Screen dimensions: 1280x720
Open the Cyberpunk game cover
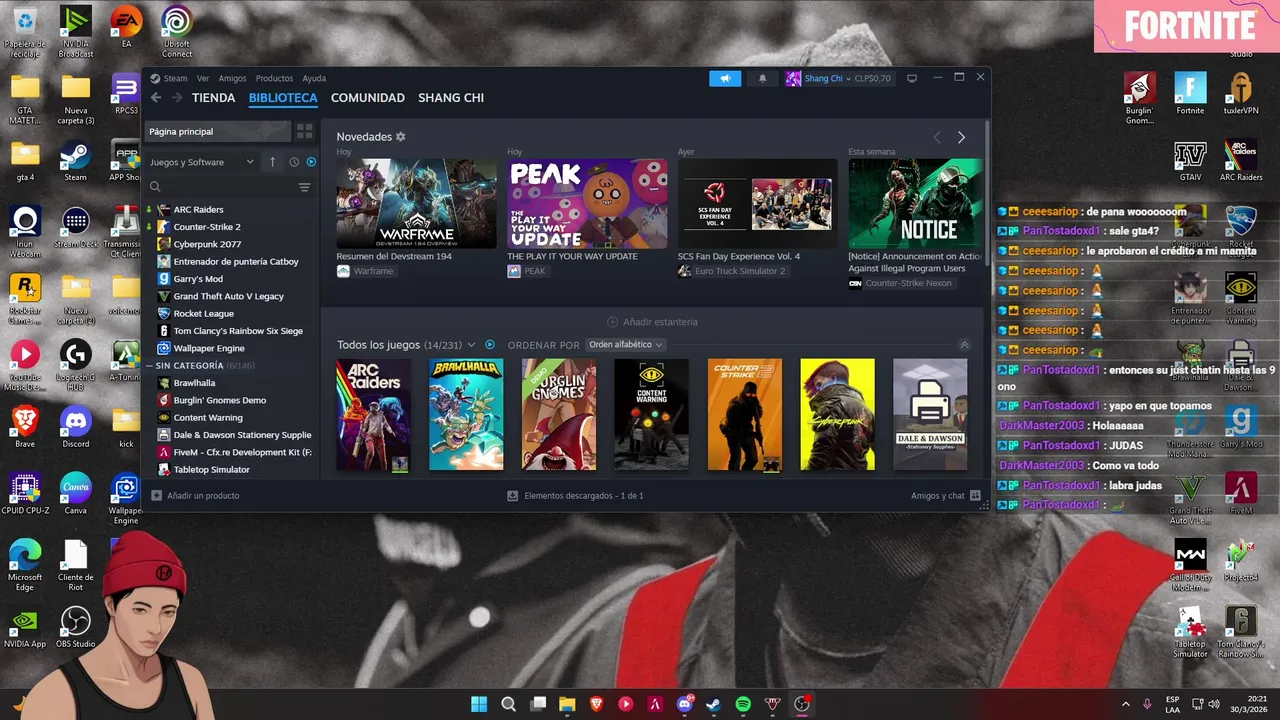click(837, 415)
